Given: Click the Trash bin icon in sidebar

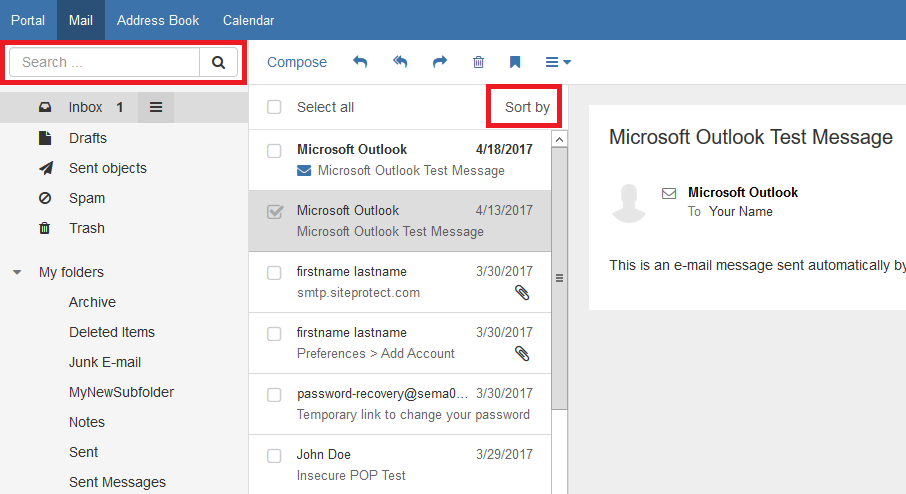Looking at the screenshot, I should tap(44, 228).
